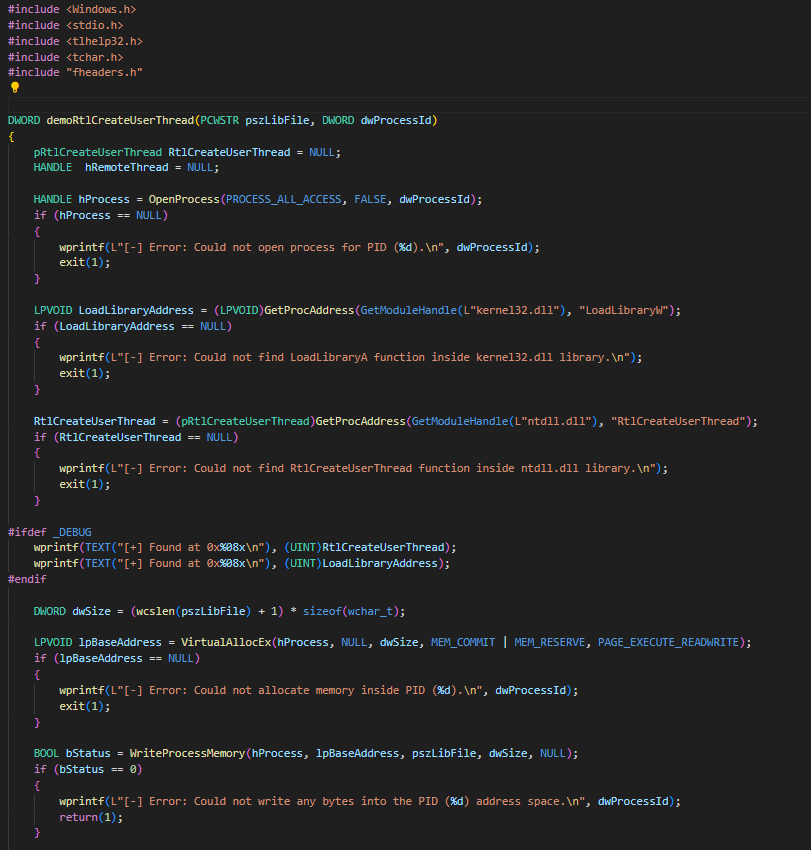The height and width of the screenshot is (850, 811).
Task: Click the yellow lightbulb quick-fix icon
Action: [x=15, y=87]
